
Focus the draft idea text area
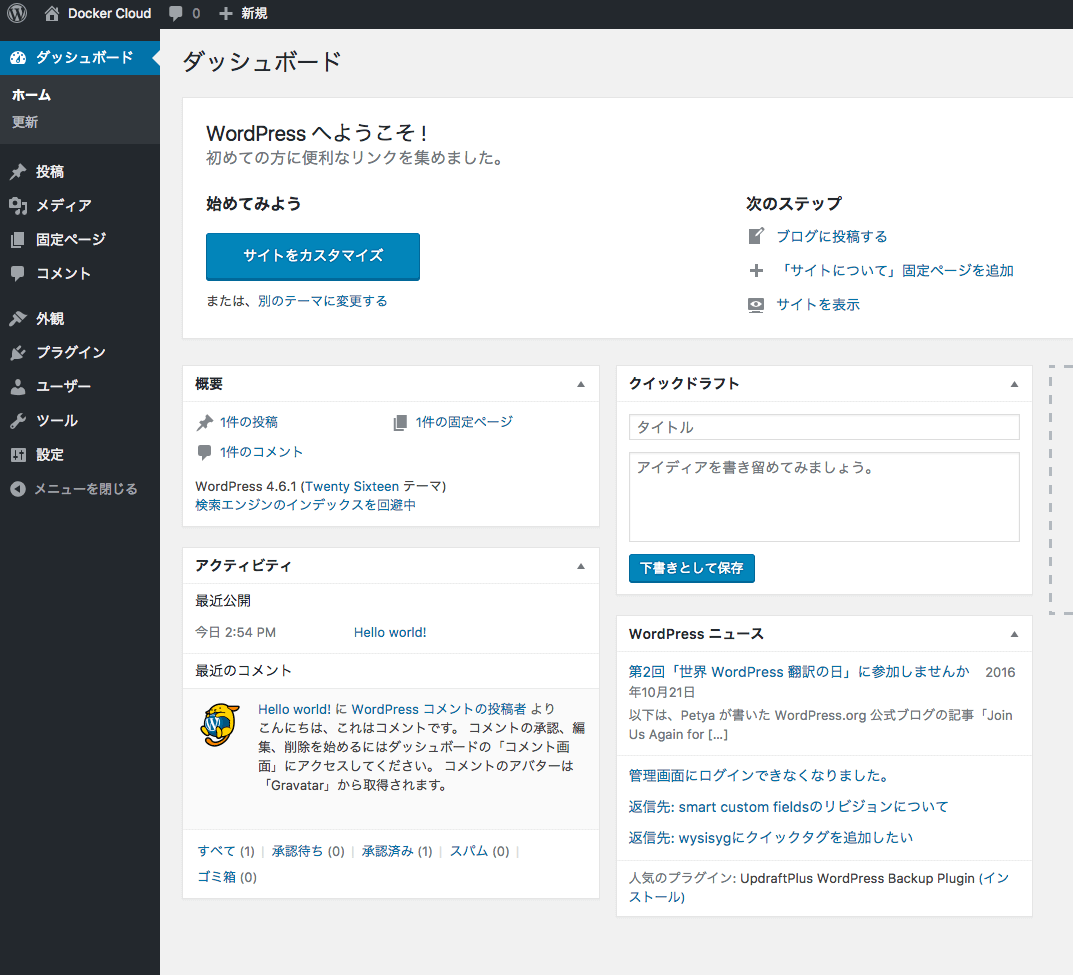tap(824, 497)
